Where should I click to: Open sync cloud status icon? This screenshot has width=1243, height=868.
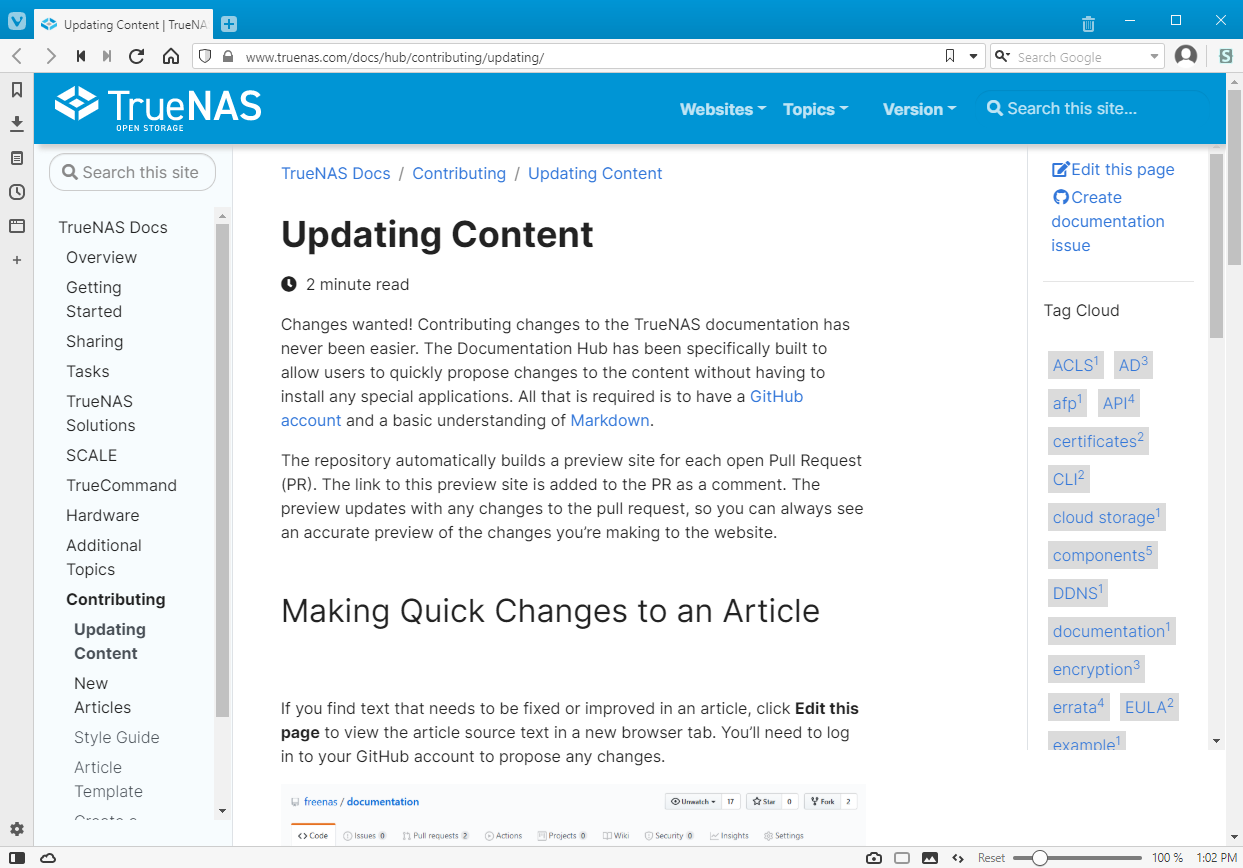[x=48, y=858]
